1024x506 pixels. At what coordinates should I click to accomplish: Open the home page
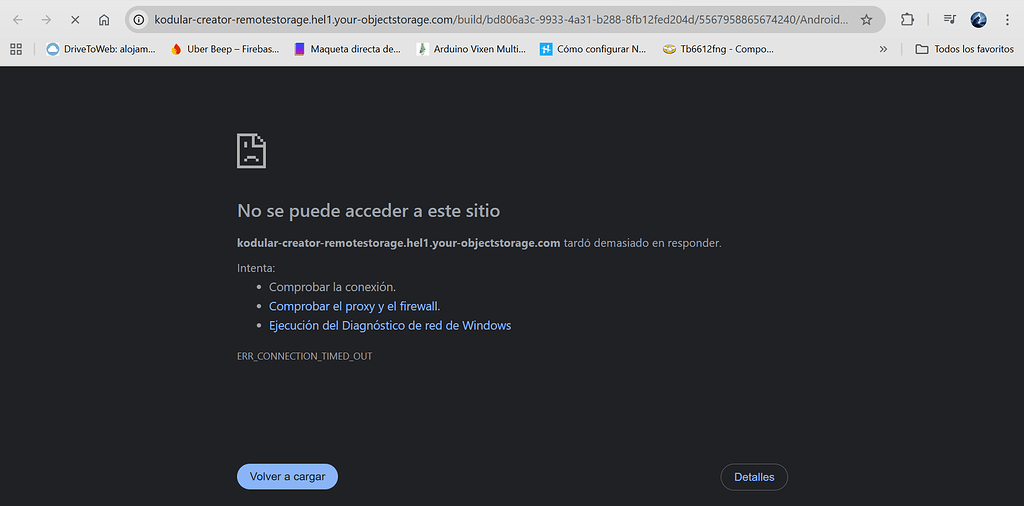tap(104, 20)
